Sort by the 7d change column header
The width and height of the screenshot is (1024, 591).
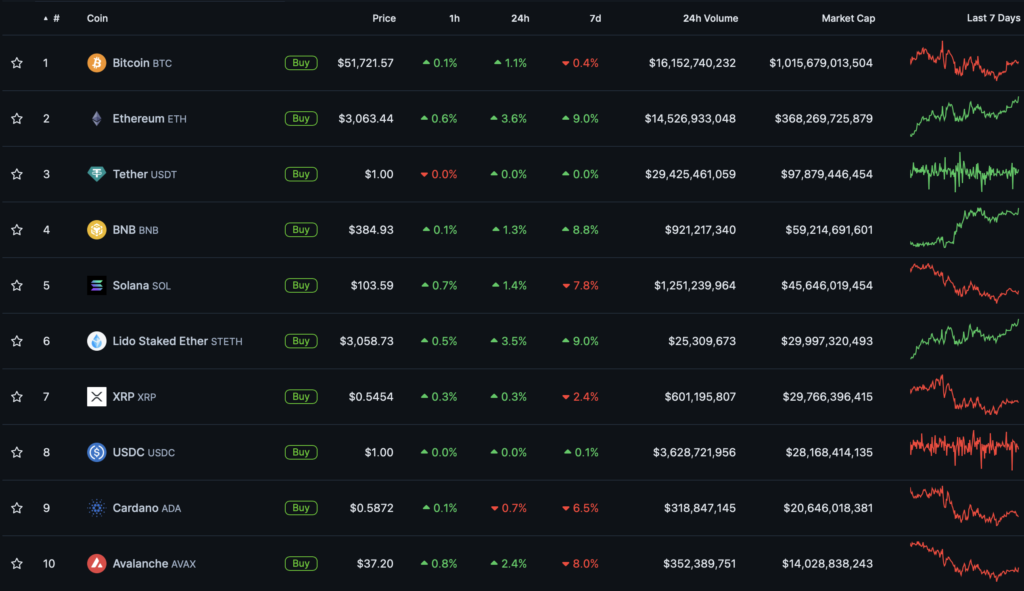pos(592,18)
